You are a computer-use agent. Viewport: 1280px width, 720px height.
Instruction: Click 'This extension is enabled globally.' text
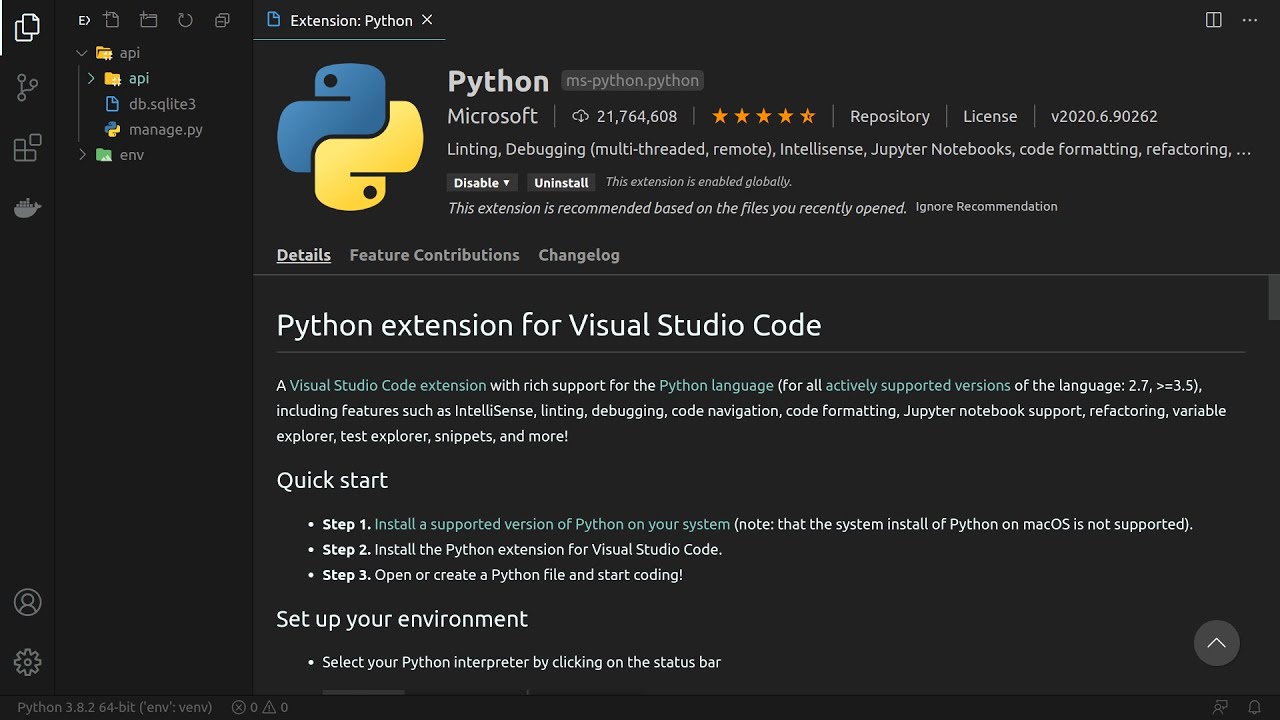[x=698, y=182]
